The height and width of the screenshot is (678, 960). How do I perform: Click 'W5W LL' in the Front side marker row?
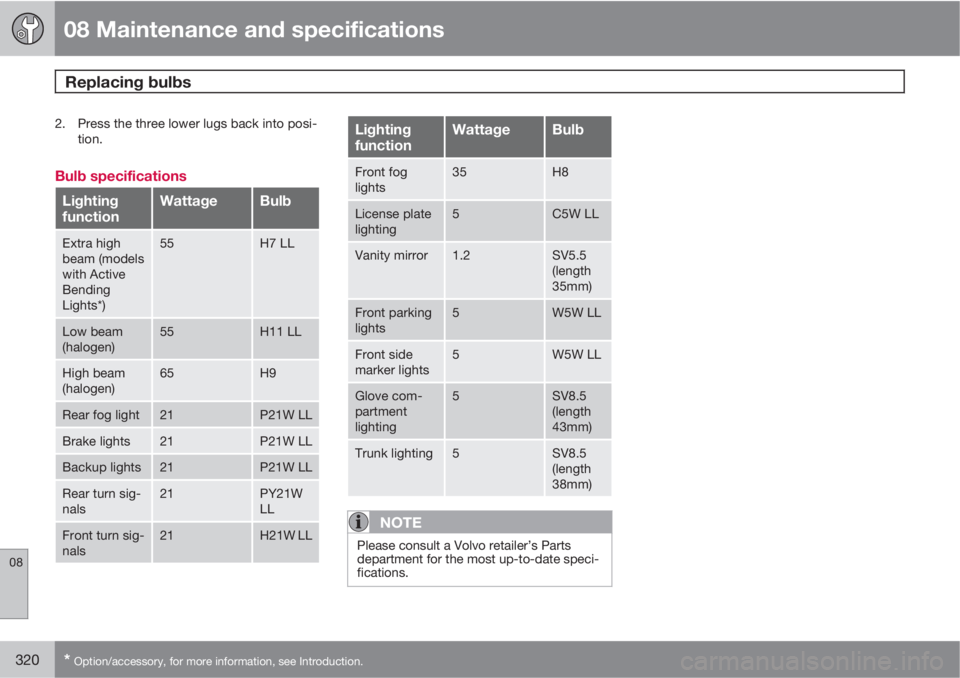click(576, 354)
